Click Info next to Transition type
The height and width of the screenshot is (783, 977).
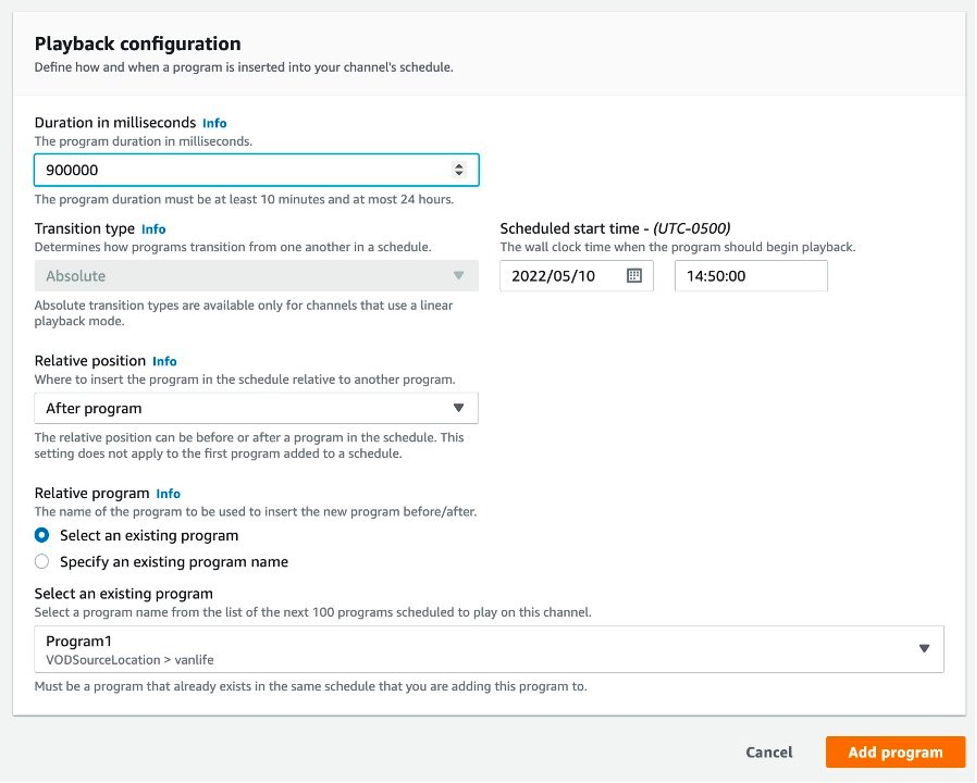[x=154, y=228]
